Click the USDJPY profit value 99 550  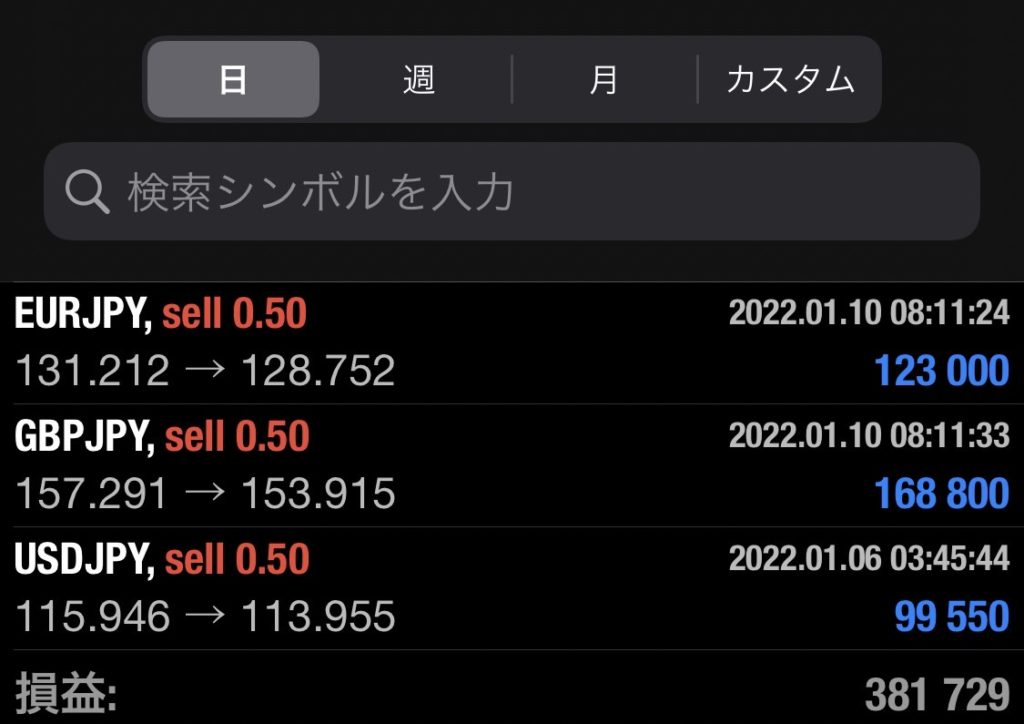[x=951, y=617]
